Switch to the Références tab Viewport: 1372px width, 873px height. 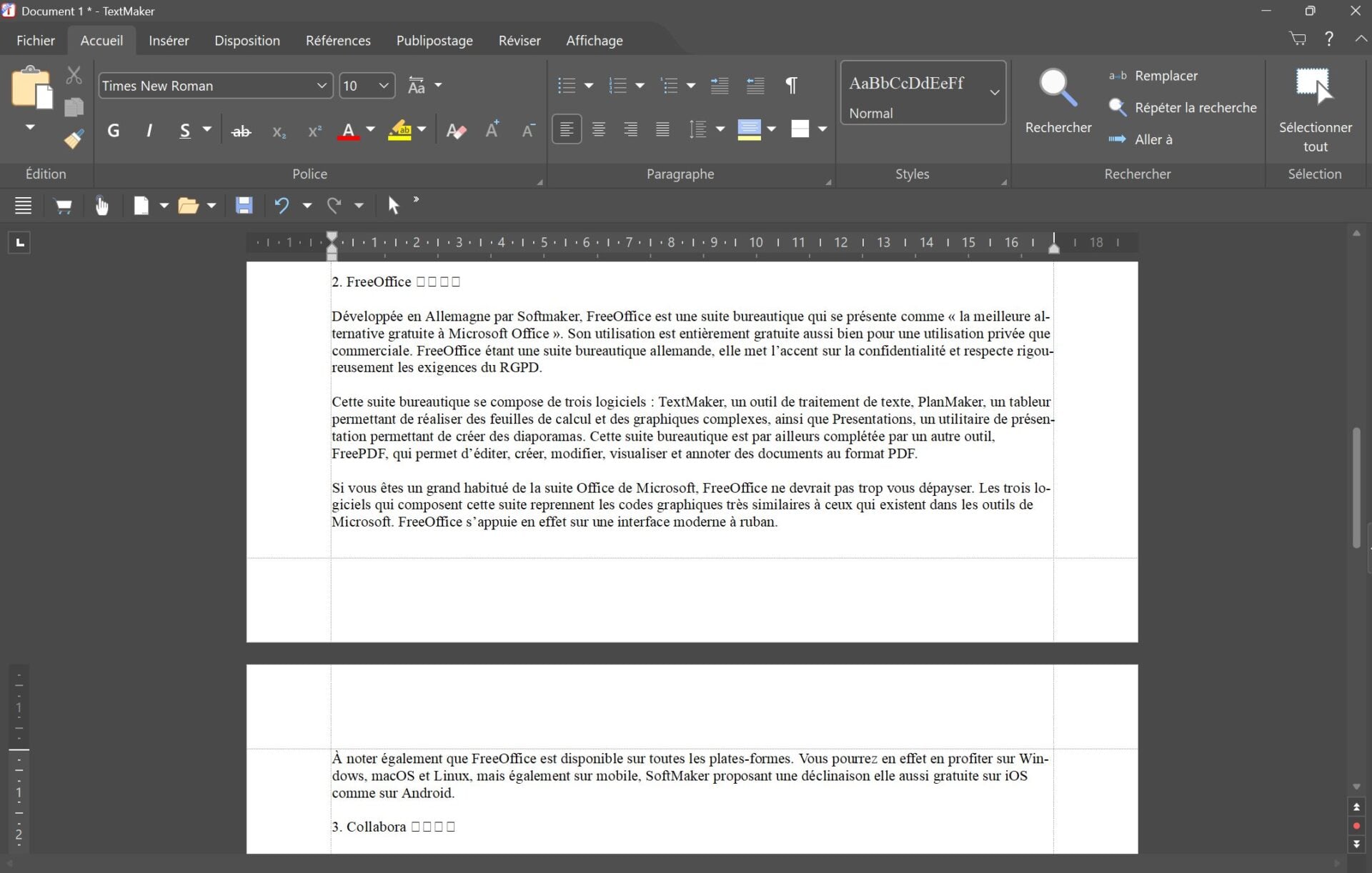click(338, 41)
